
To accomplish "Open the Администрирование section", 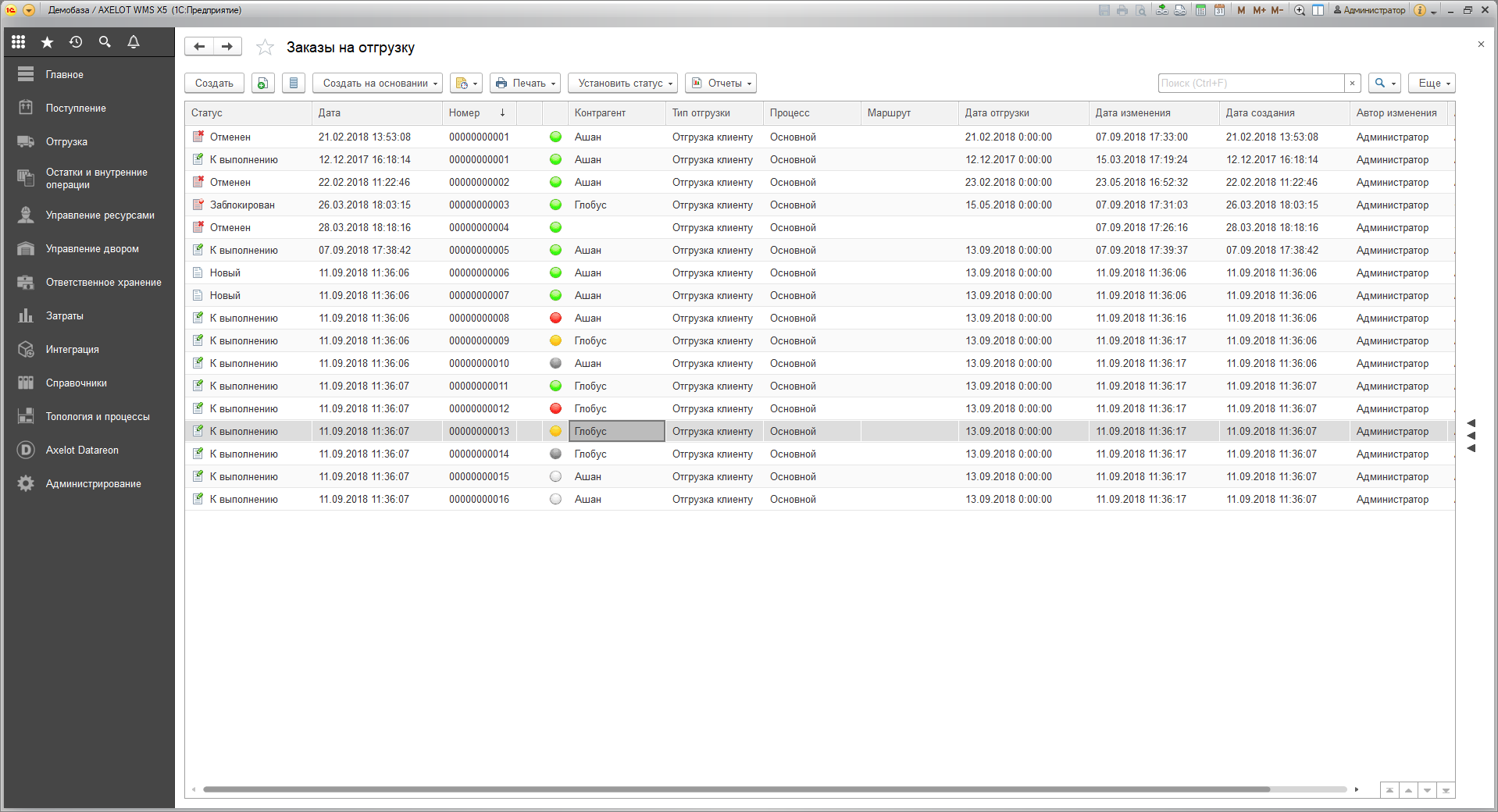I will [x=89, y=483].
